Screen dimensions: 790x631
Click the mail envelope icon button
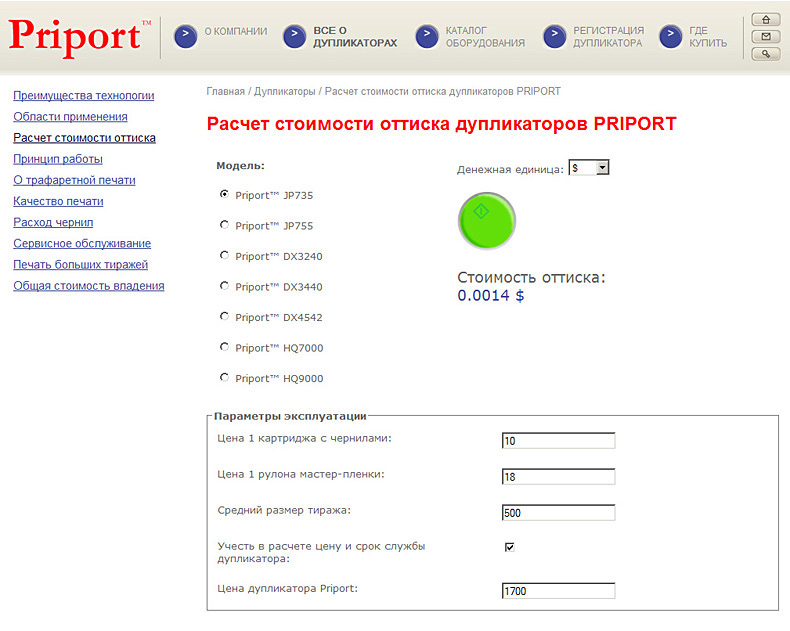766,37
